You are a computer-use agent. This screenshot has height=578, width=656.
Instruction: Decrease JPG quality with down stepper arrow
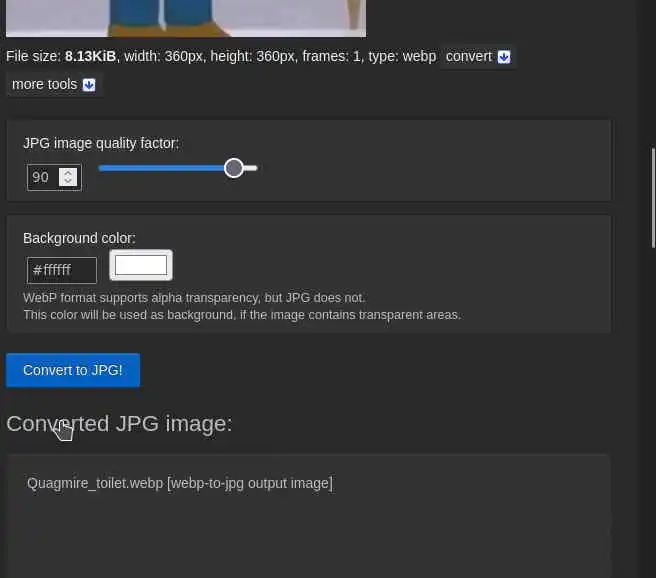(x=68, y=182)
